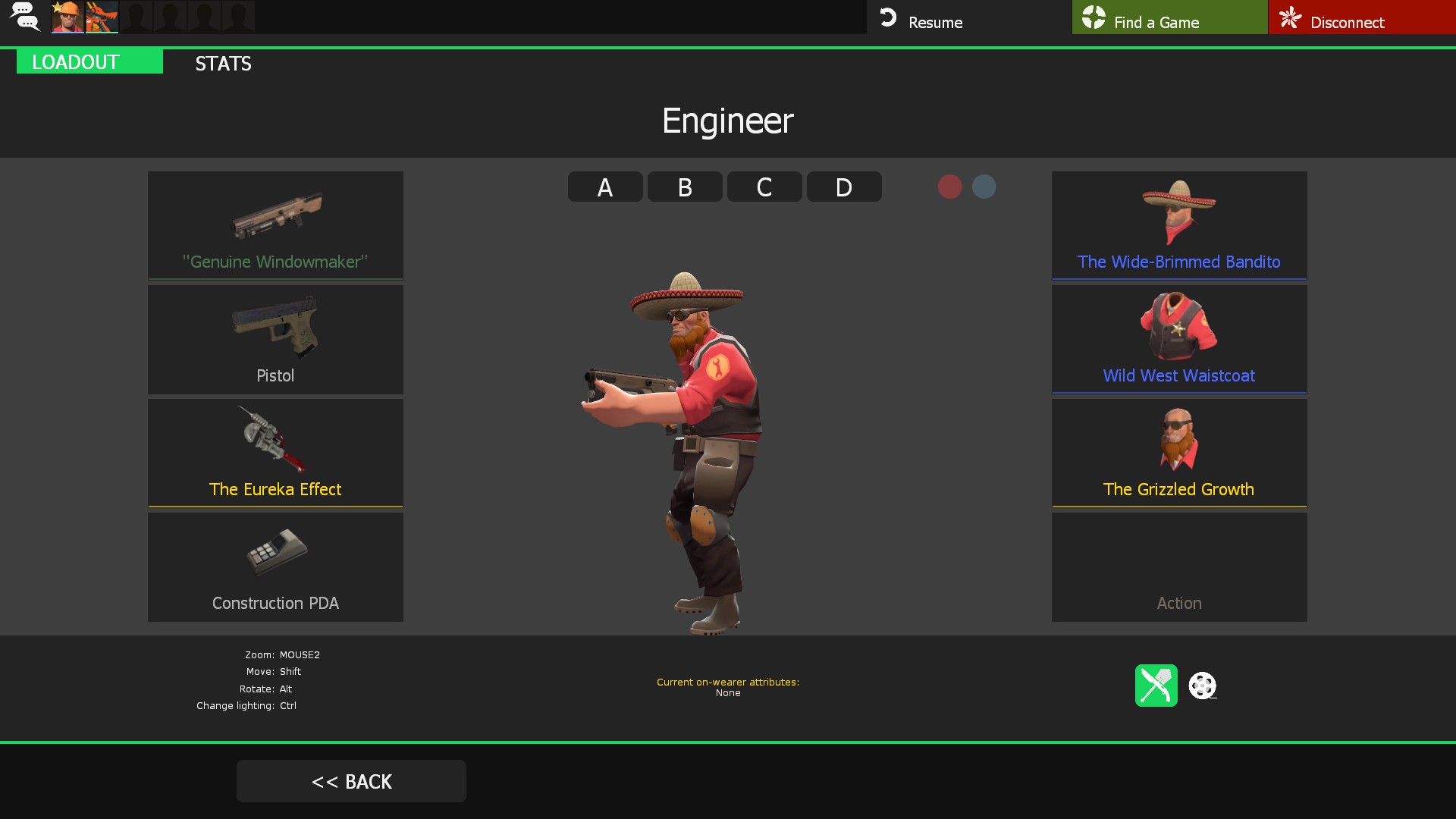Viewport: 1456px width, 819px height.
Task: Select the blue team color swatch
Action: [984, 187]
